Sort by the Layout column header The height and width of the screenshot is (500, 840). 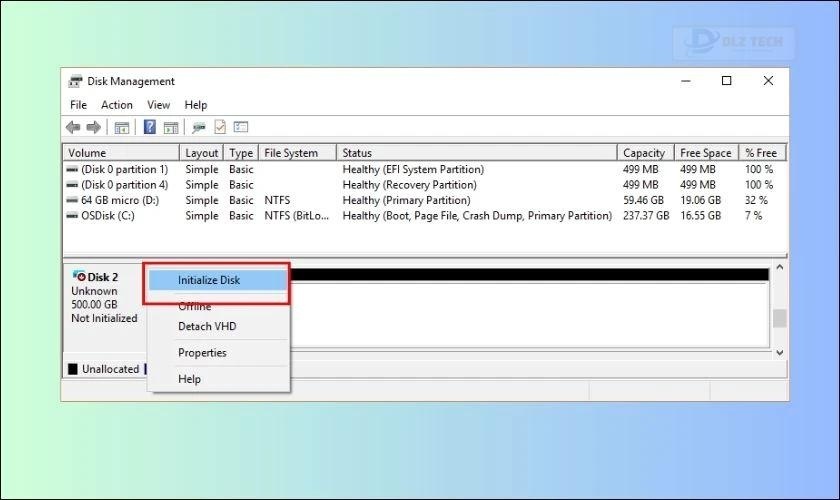click(x=201, y=153)
